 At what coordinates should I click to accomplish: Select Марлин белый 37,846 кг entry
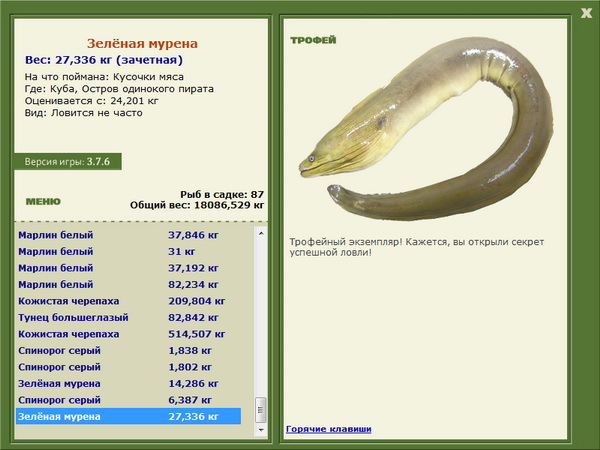click(x=129, y=235)
